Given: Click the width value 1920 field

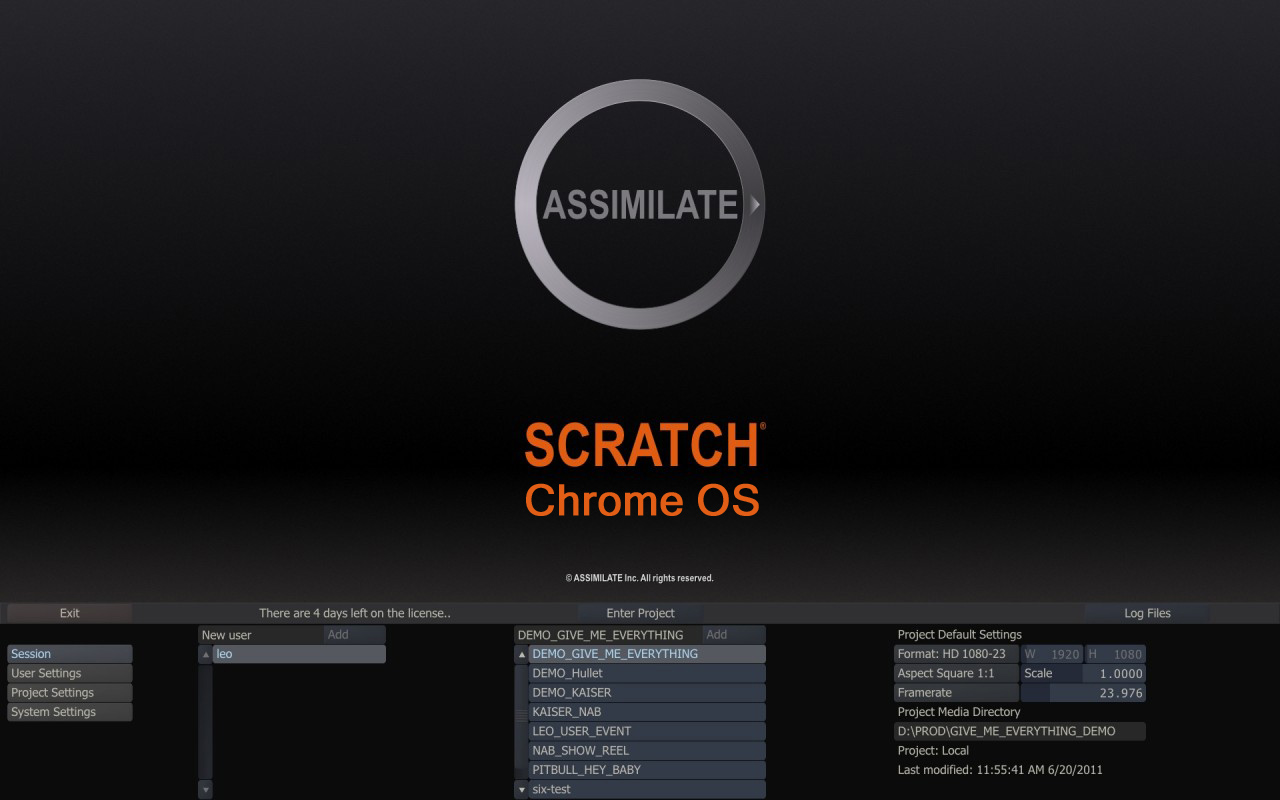Looking at the screenshot, I should [x=1051, y=654].
